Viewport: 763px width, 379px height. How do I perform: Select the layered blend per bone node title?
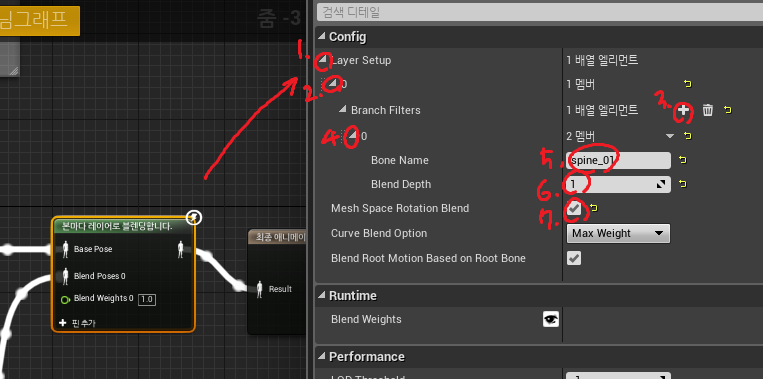(117, 226)
